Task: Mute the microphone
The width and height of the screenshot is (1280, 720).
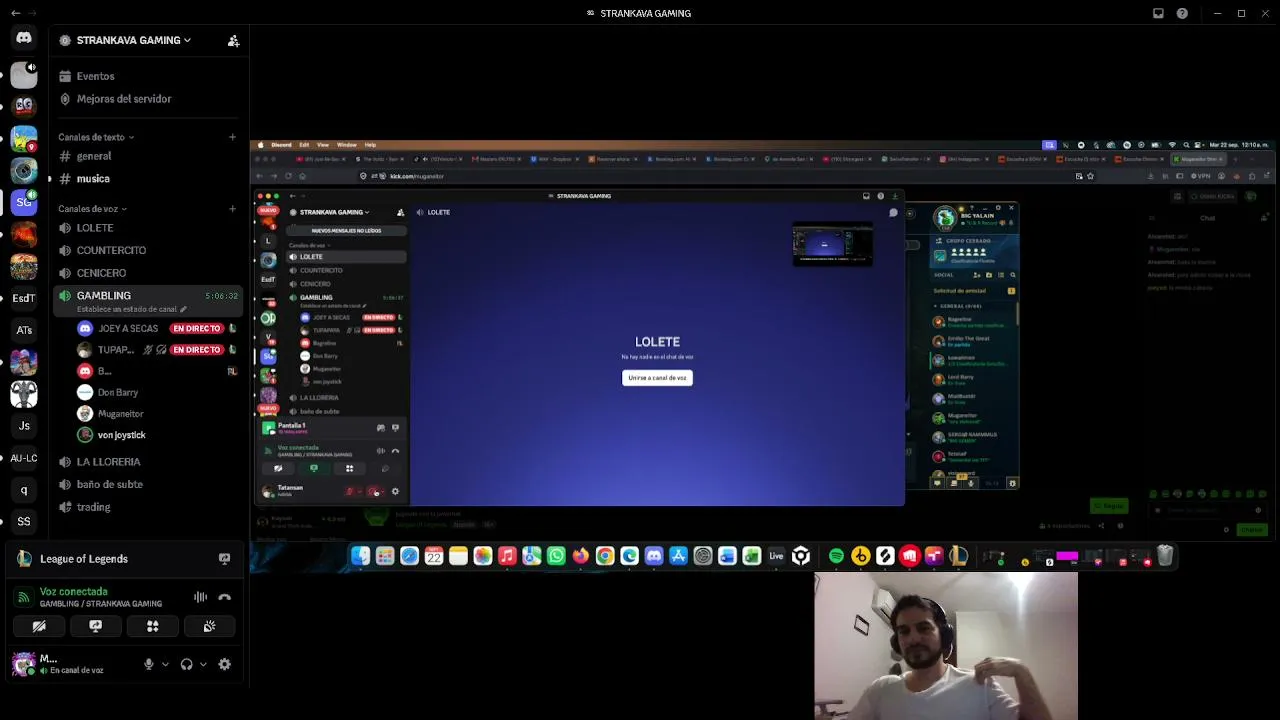Action: pos(148,664)
